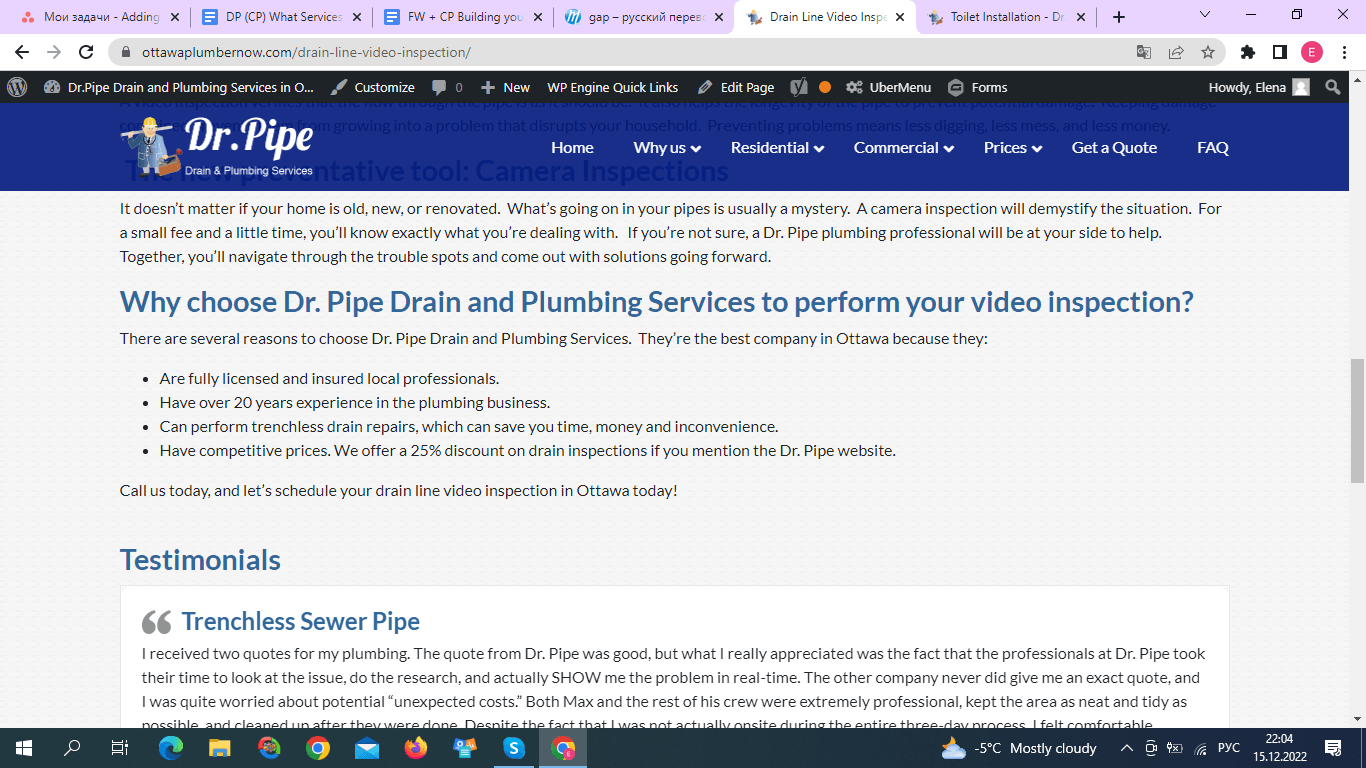This screenshot has height=768, width=1366.
Task: Open WP Engine Quick Links
Action: pyautogui.click(x=612, y=87)
